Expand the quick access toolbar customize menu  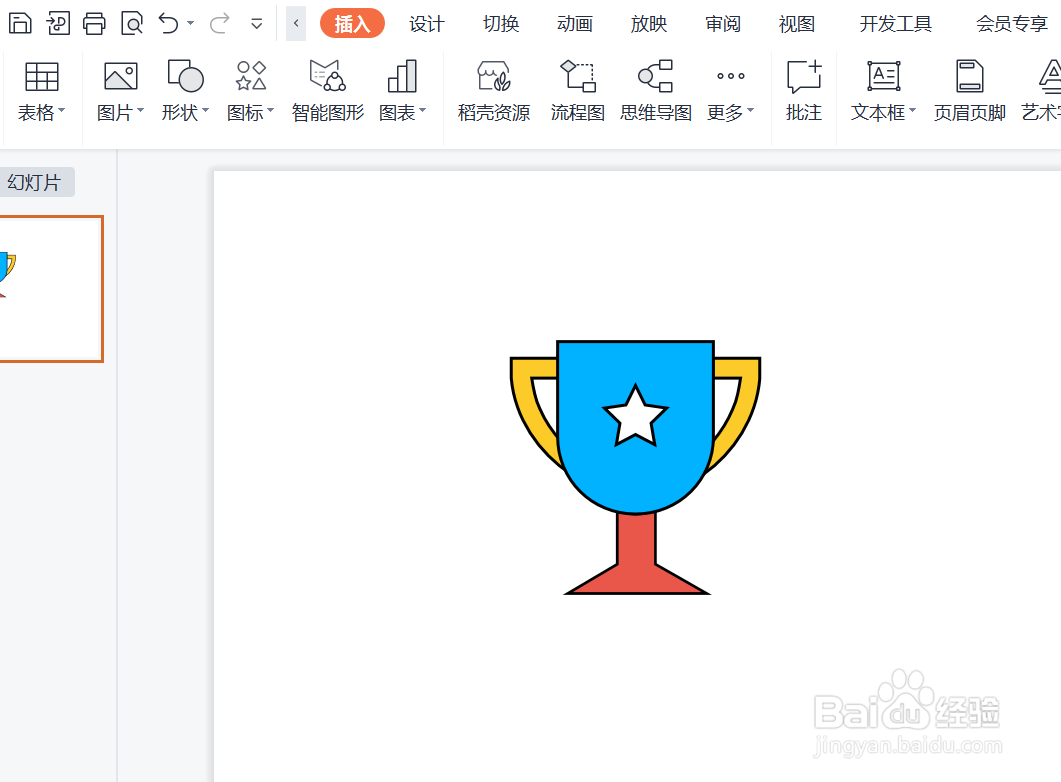click(x=256, y=24)
